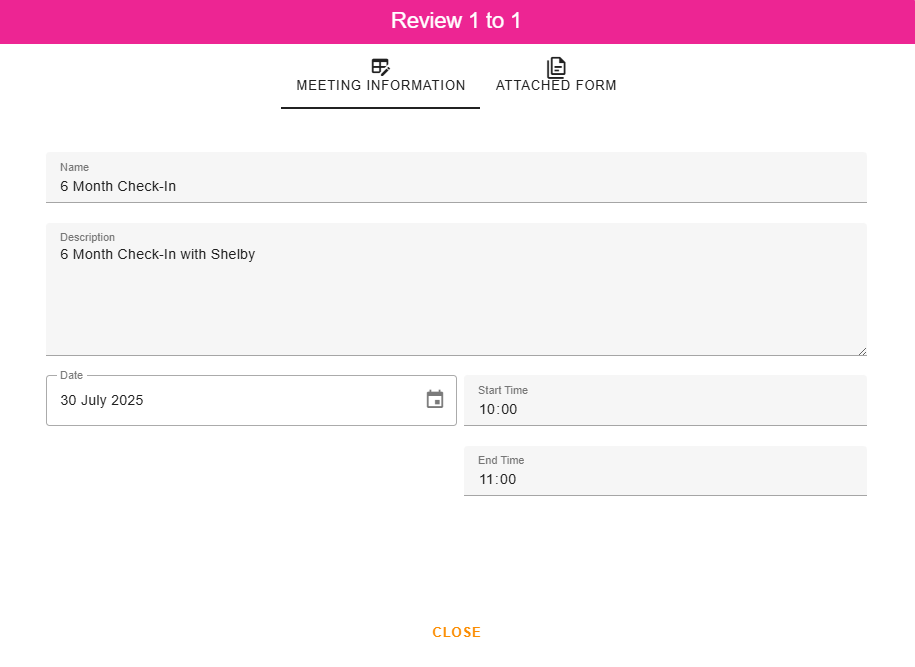Switch to the MEETING INFORMATION tab label
Viewport: 915px width, 667px height.
point(381,86)
